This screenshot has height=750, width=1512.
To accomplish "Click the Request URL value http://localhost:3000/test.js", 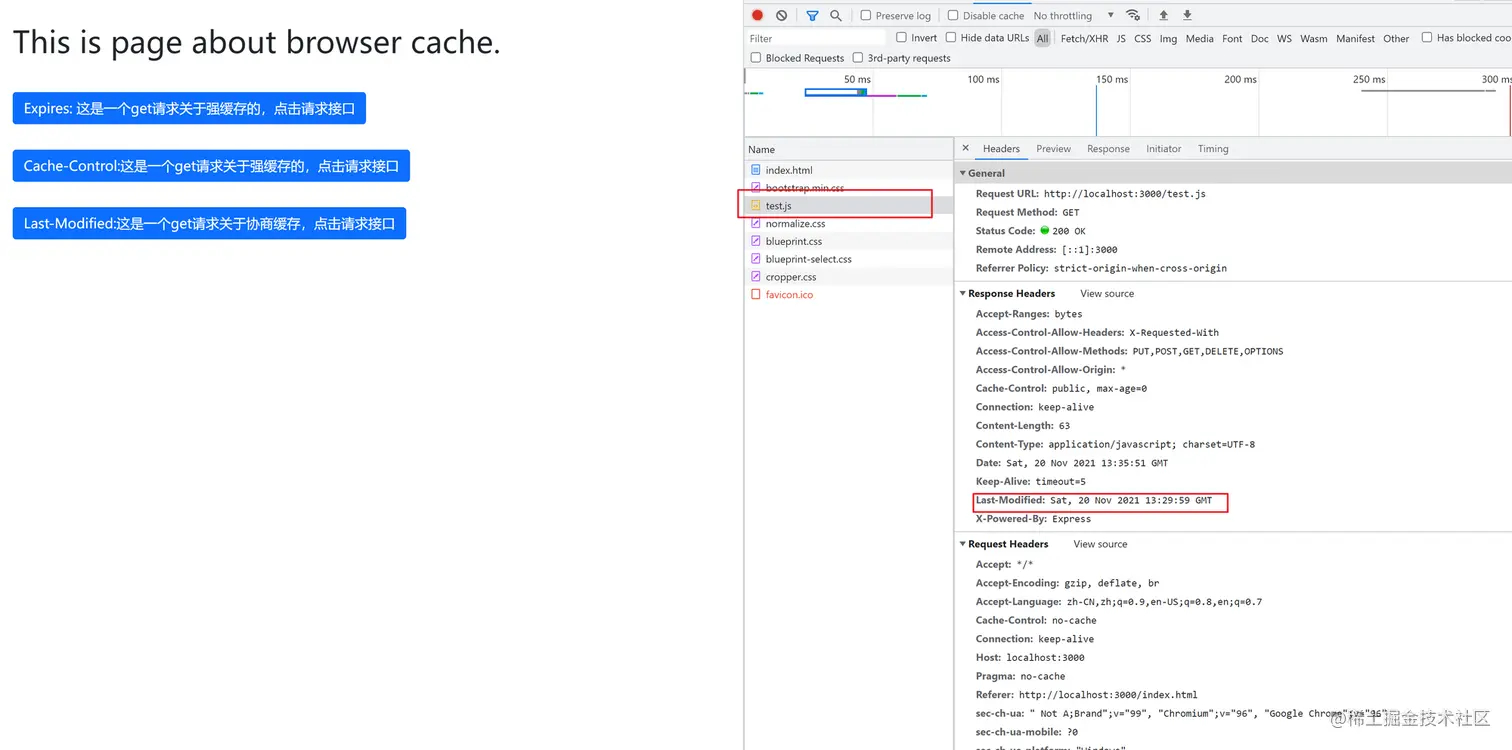I will tap(1124, 194).
